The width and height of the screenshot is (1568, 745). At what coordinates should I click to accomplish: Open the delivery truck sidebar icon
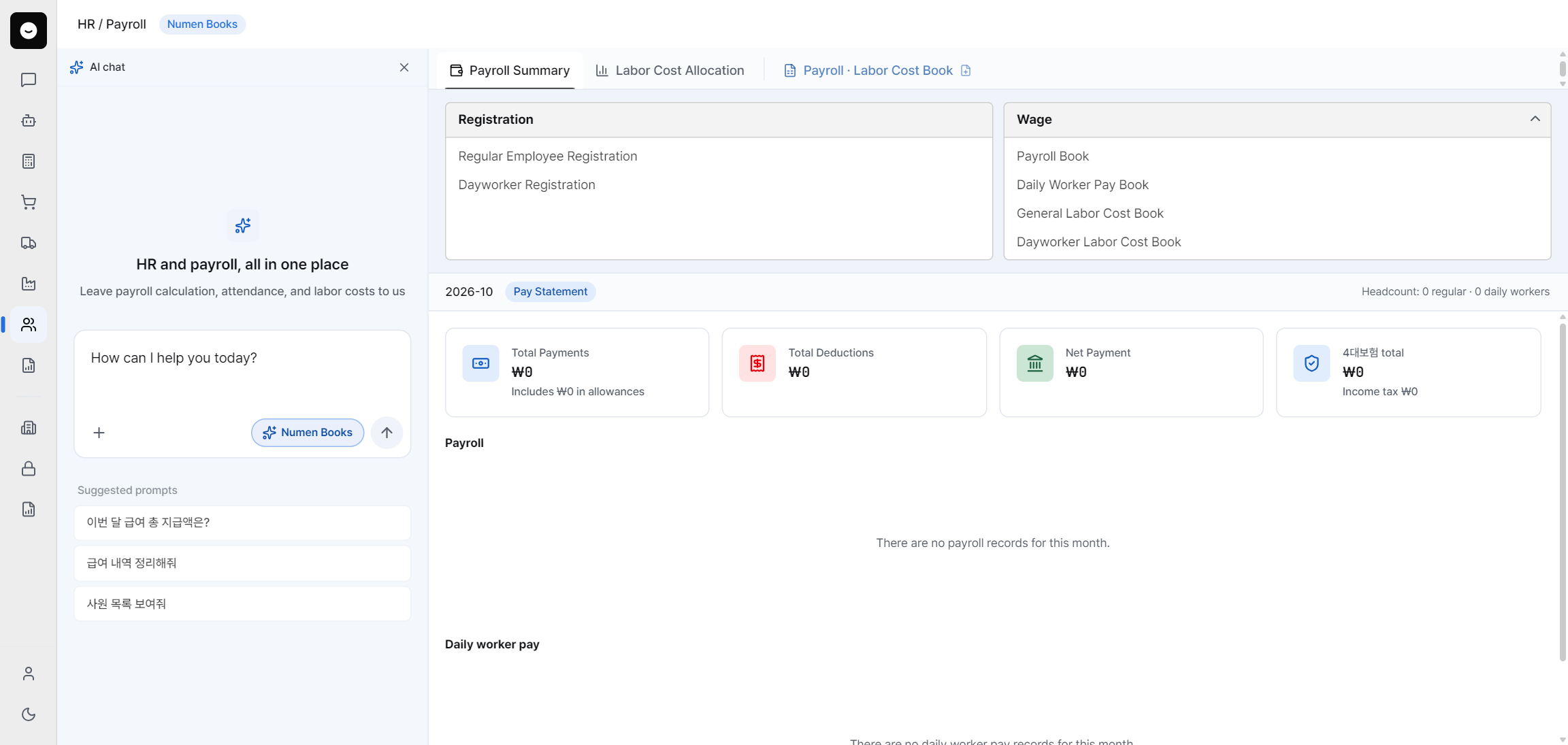29,243
